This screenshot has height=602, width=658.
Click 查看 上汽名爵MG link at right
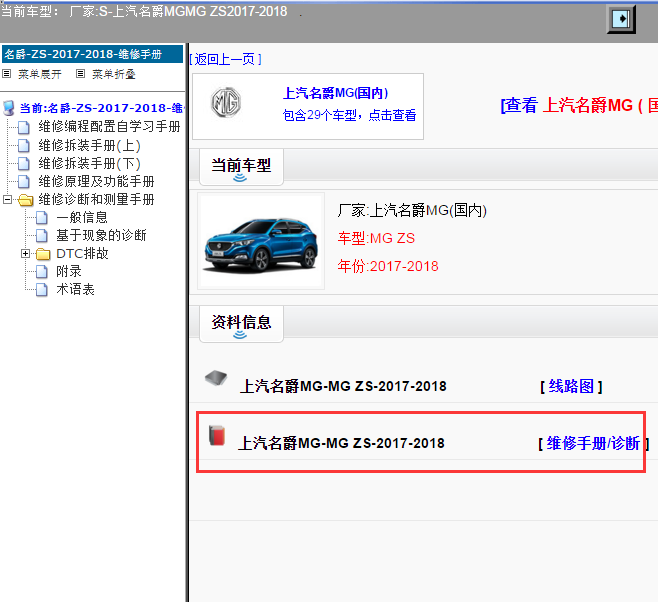[x=579, y=105]
